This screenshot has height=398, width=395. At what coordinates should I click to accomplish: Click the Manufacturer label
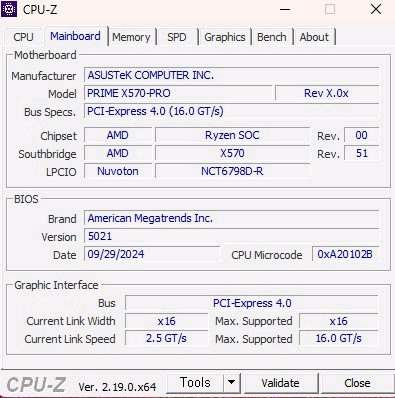point(44,76)
